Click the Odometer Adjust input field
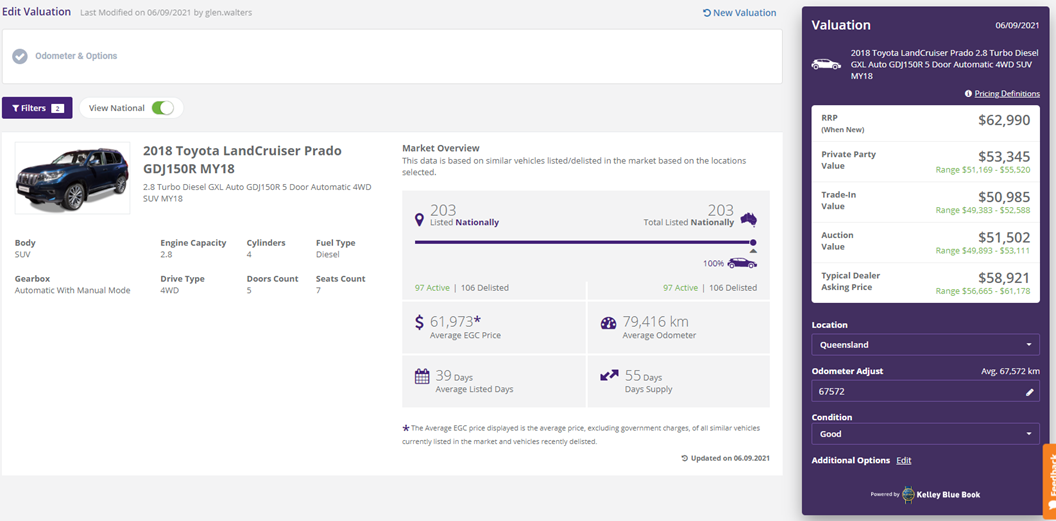Viewport: 1056px width, 521px height. [x=925, y=391]
